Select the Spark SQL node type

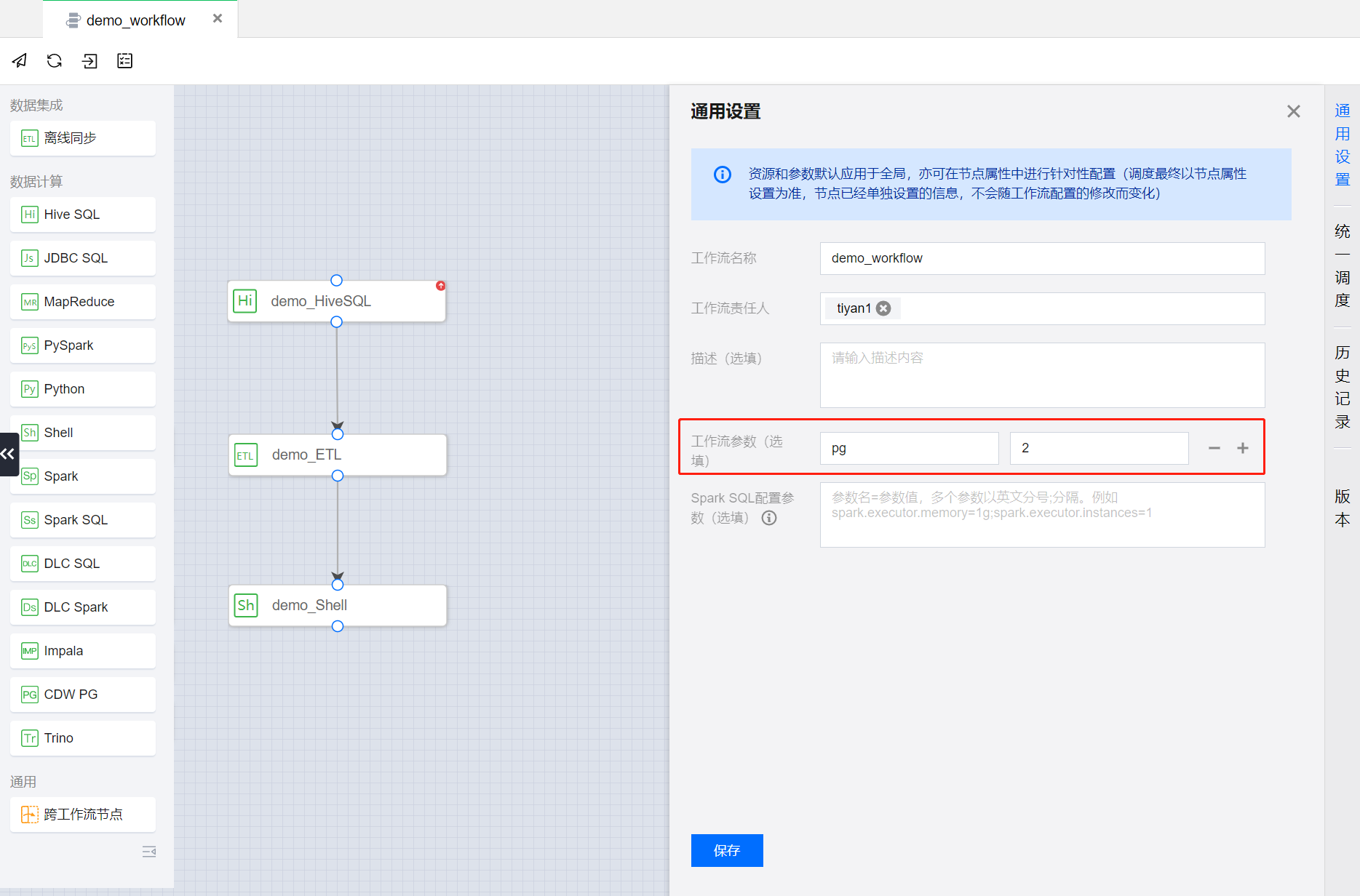coord(83,520)
